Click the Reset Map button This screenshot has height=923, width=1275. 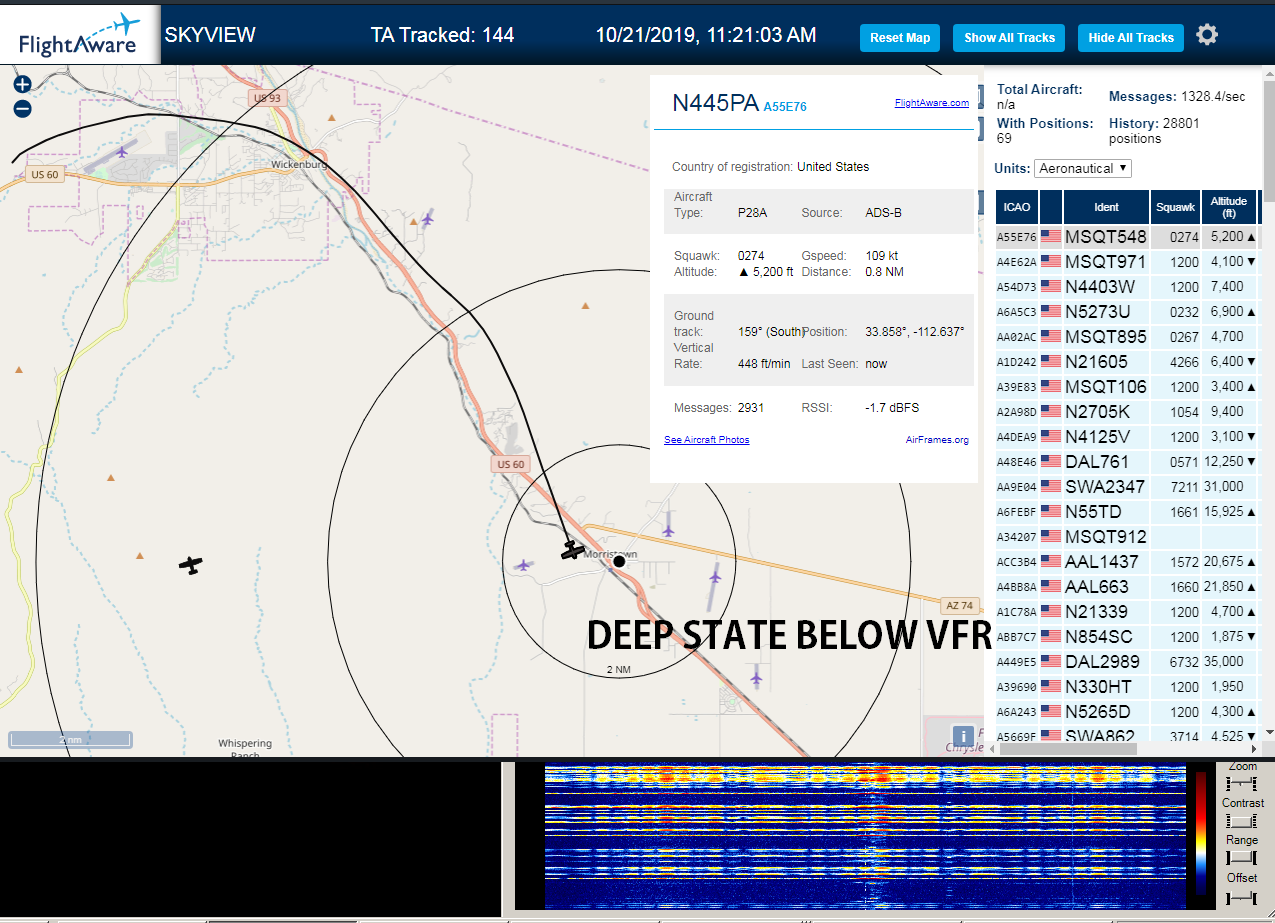(900, 38)
